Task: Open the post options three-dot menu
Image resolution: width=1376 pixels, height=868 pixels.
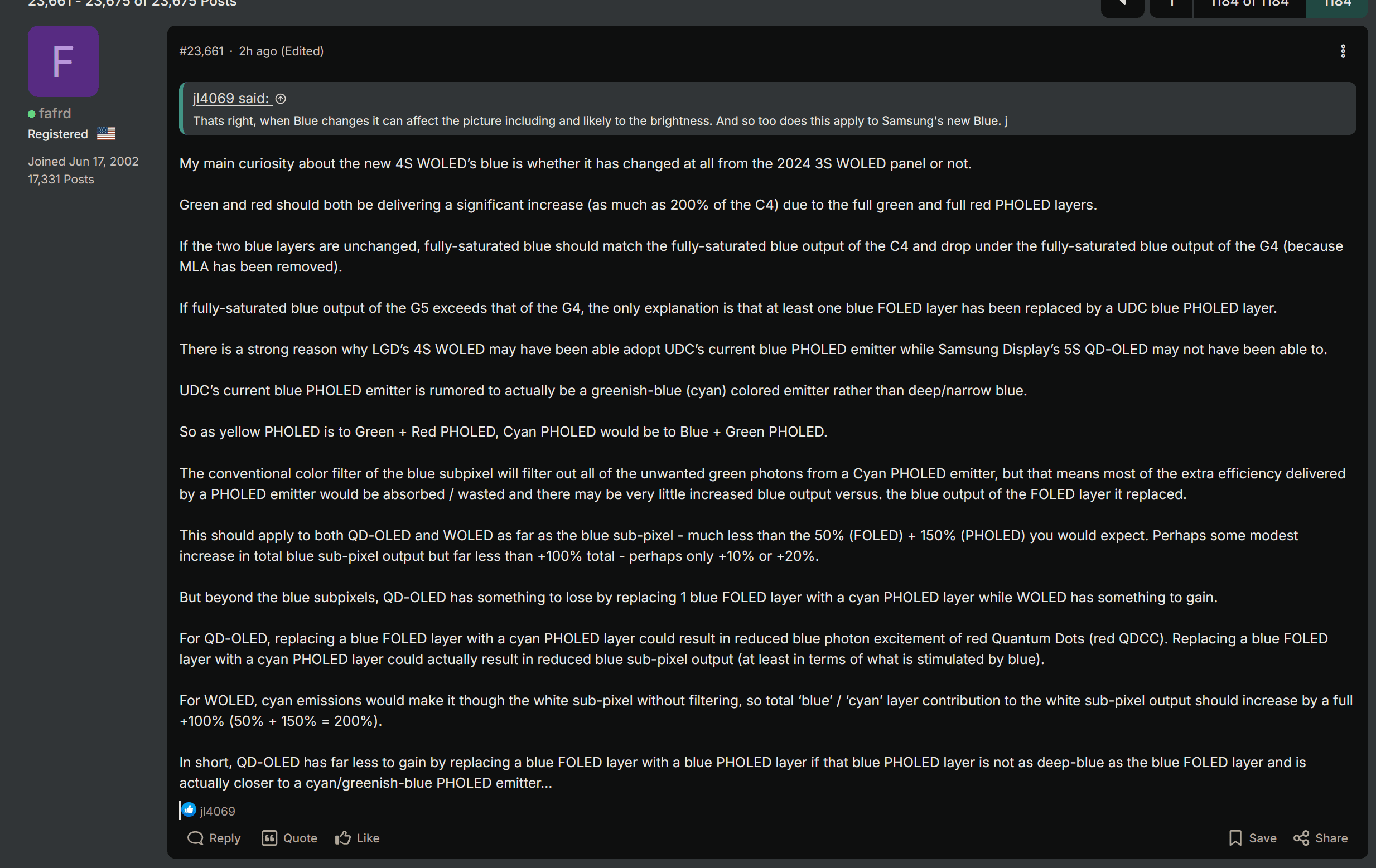Action: (x=1343, y=51)
